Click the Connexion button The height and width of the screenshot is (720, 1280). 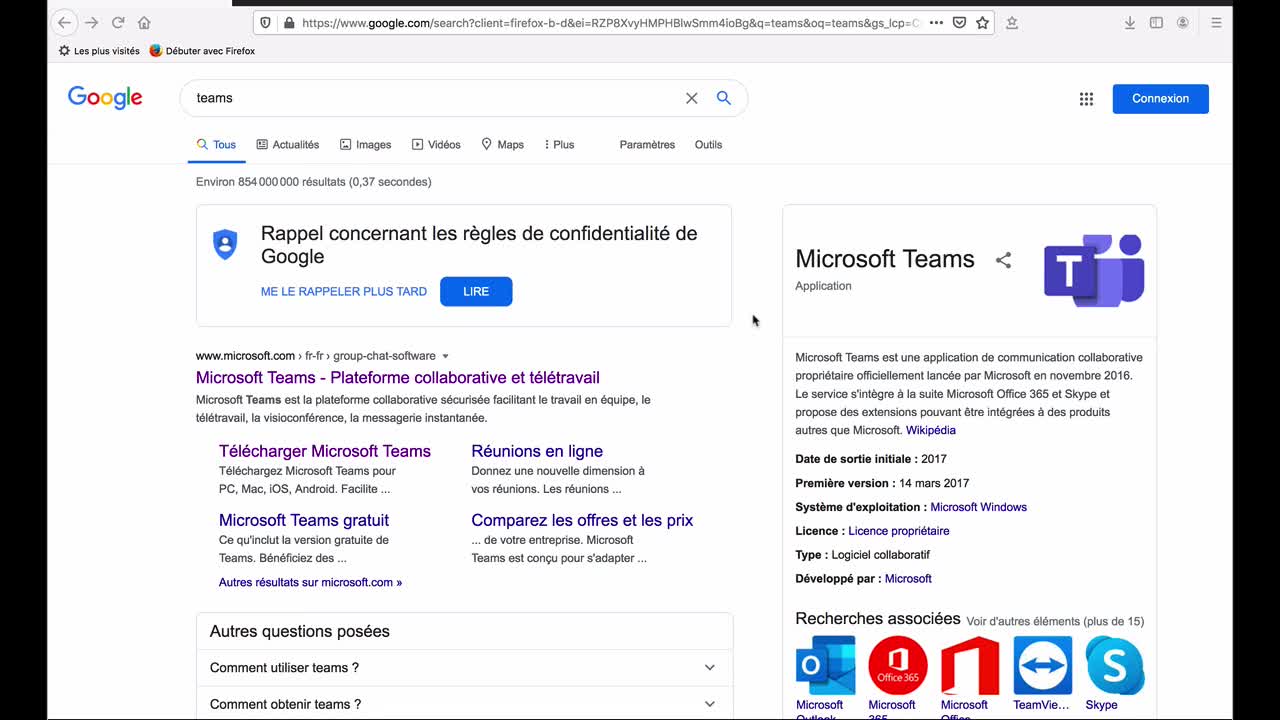click(1160, 99)
